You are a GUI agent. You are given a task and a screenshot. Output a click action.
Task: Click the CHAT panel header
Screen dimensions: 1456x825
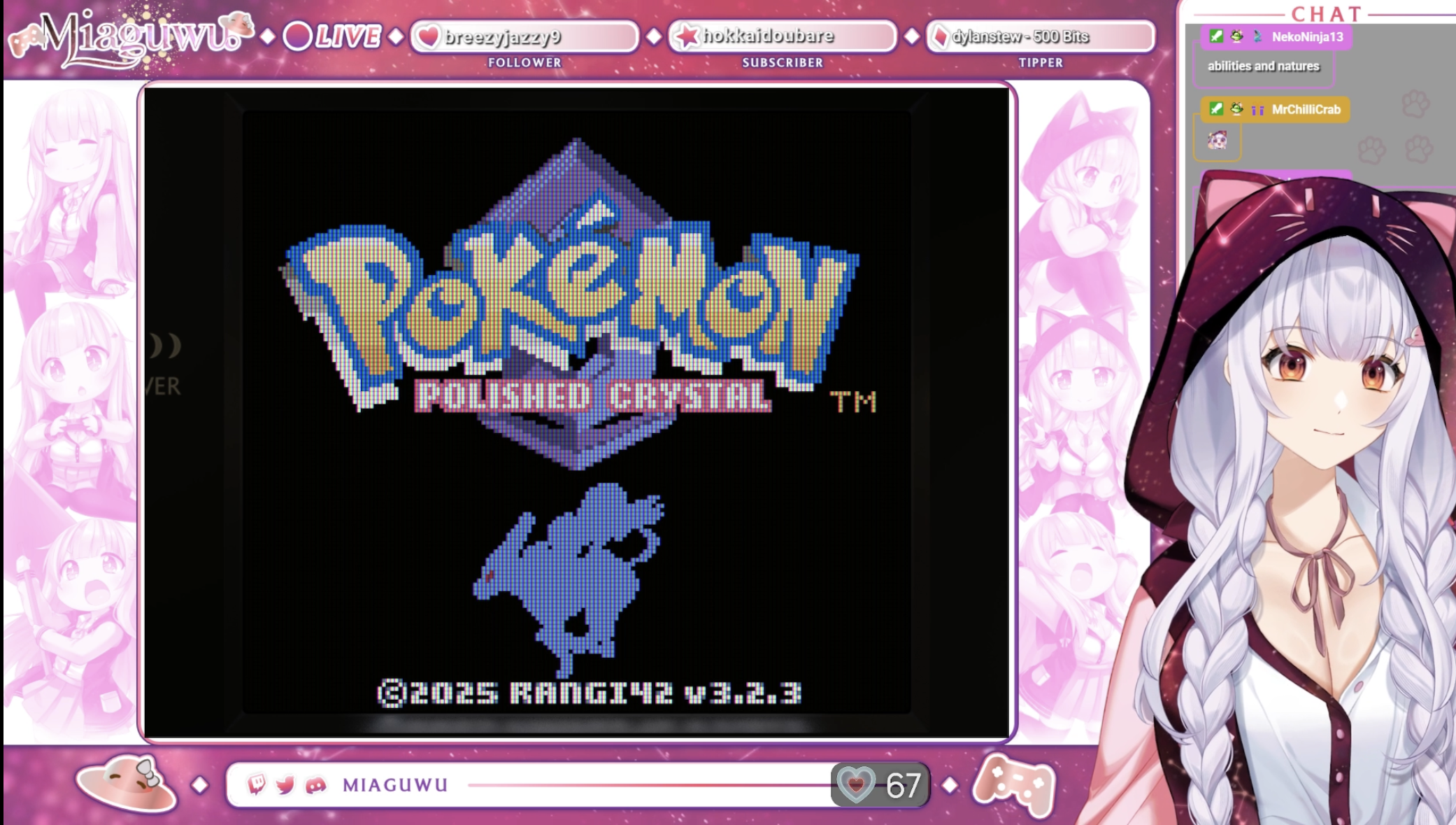(x=1325, y=13)
